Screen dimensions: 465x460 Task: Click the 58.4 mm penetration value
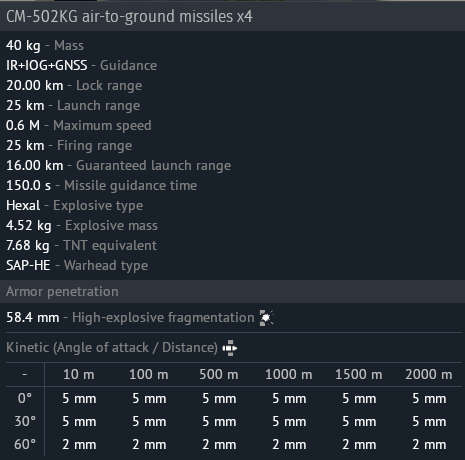click(33, 317)
